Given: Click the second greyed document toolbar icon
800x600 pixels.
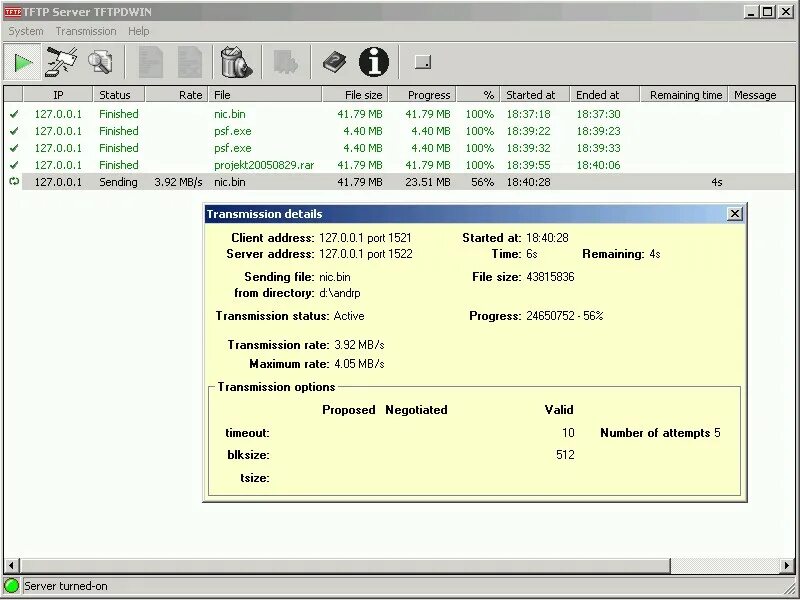Looking at the screenshot, I should [189, 62].
